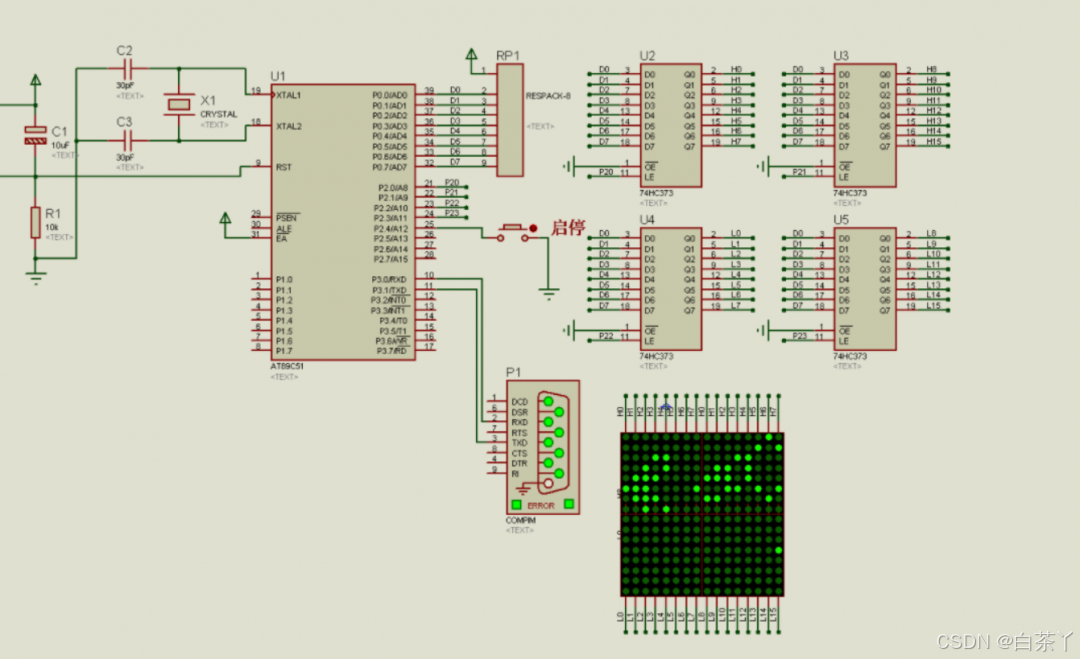Viewport: 1080px width, 659px height.
Task: Click the 16x16 green LED matrix display
Action: pyautogui.click(x=702, y=514)
